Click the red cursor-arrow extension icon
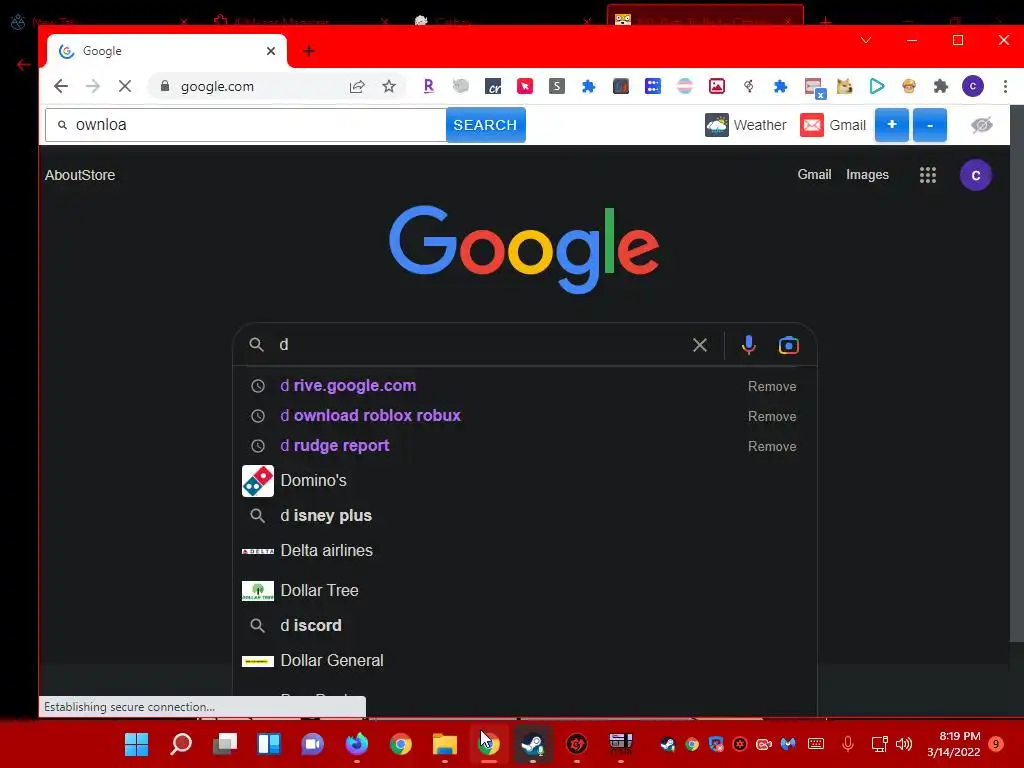1024x768 pixels. coord(524,86)
